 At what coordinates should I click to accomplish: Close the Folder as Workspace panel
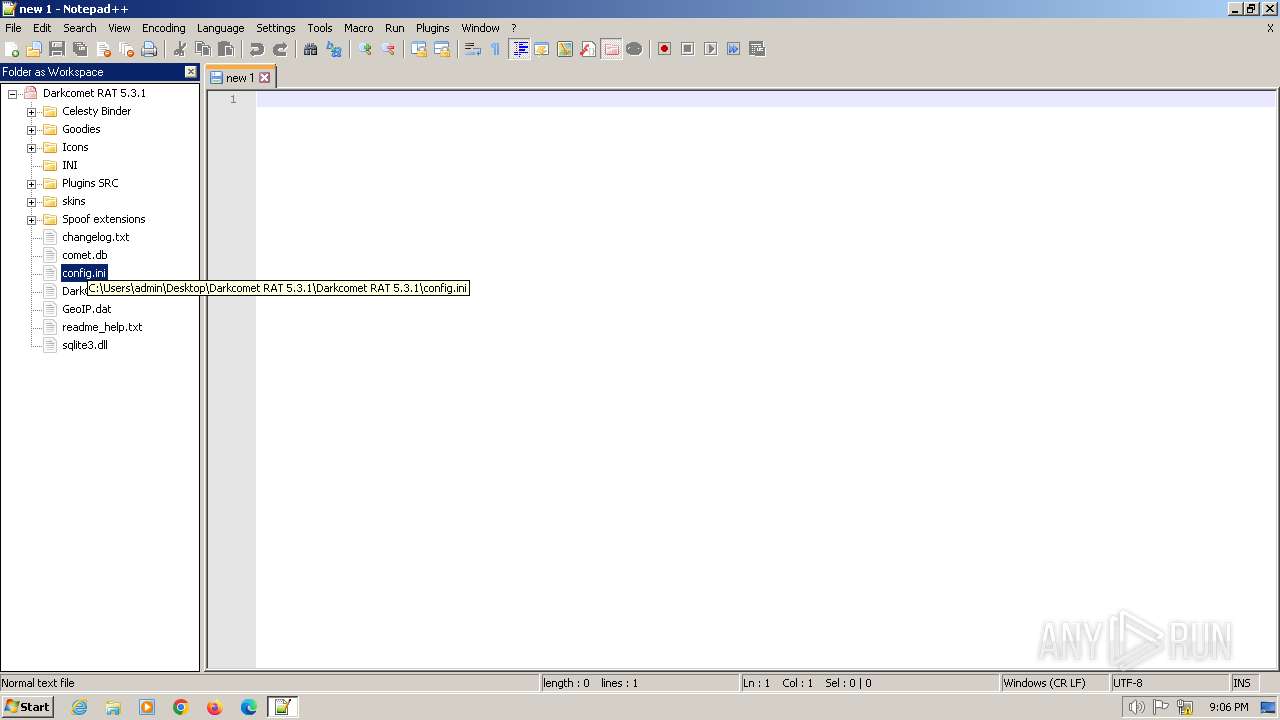point(191,72)
